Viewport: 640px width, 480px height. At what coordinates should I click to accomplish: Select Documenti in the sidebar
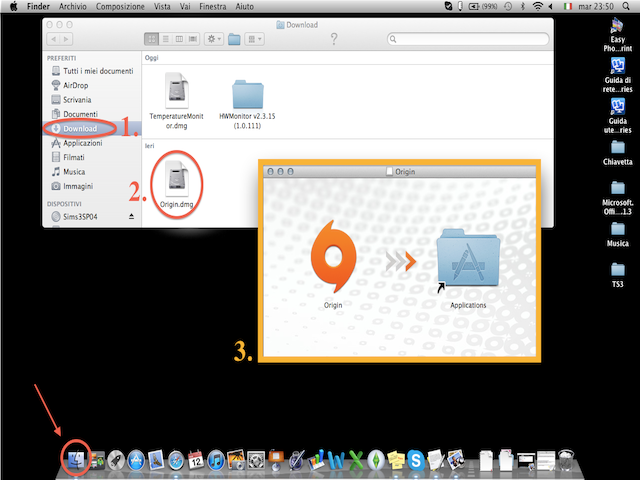pos(92,114)
